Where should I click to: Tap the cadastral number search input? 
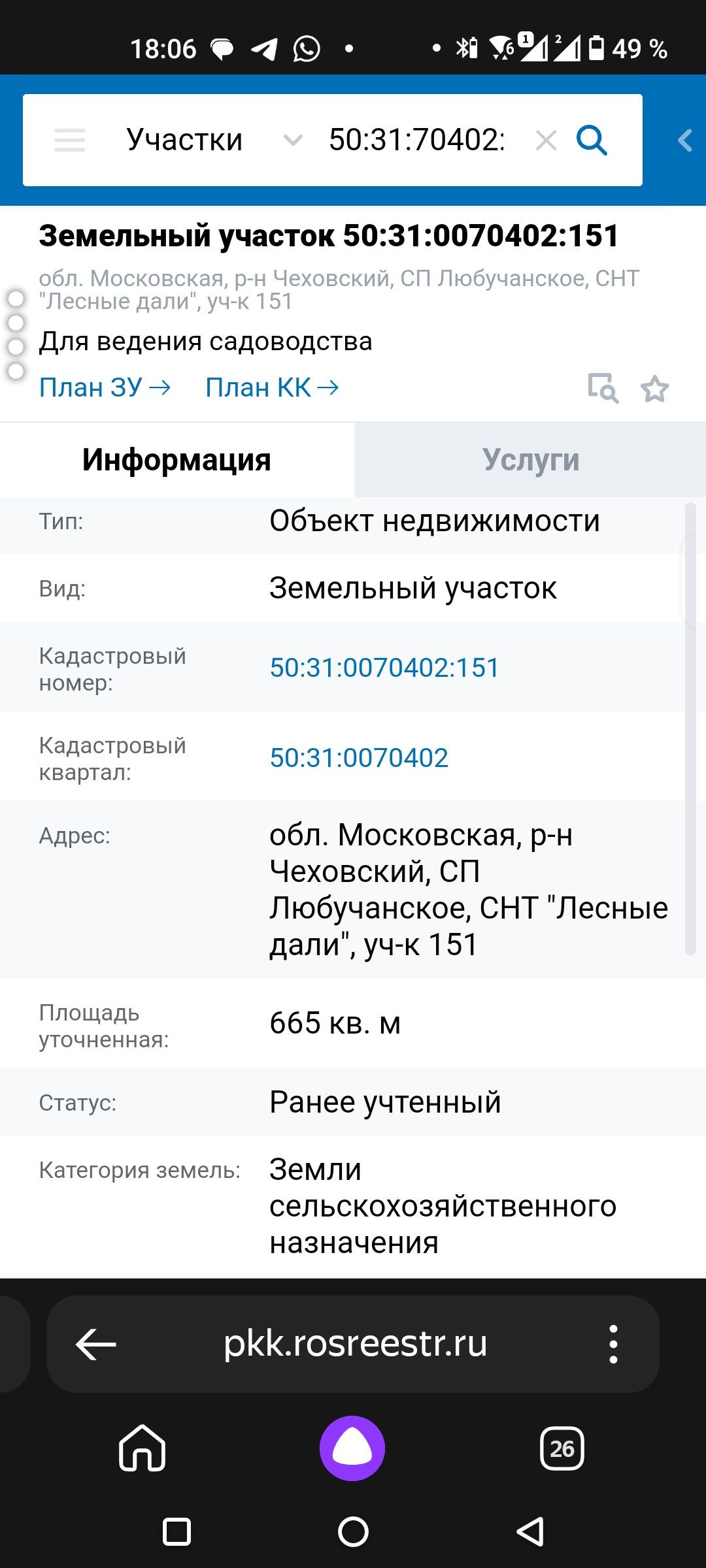coord(417,140)
